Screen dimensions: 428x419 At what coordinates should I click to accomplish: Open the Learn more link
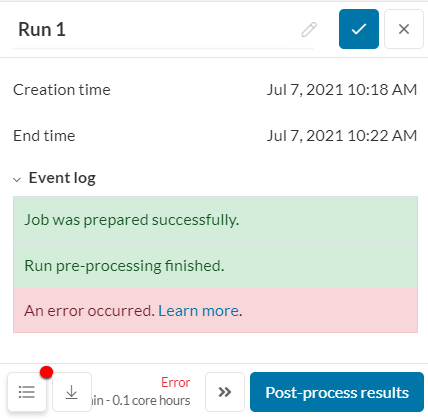coord(198,311)
